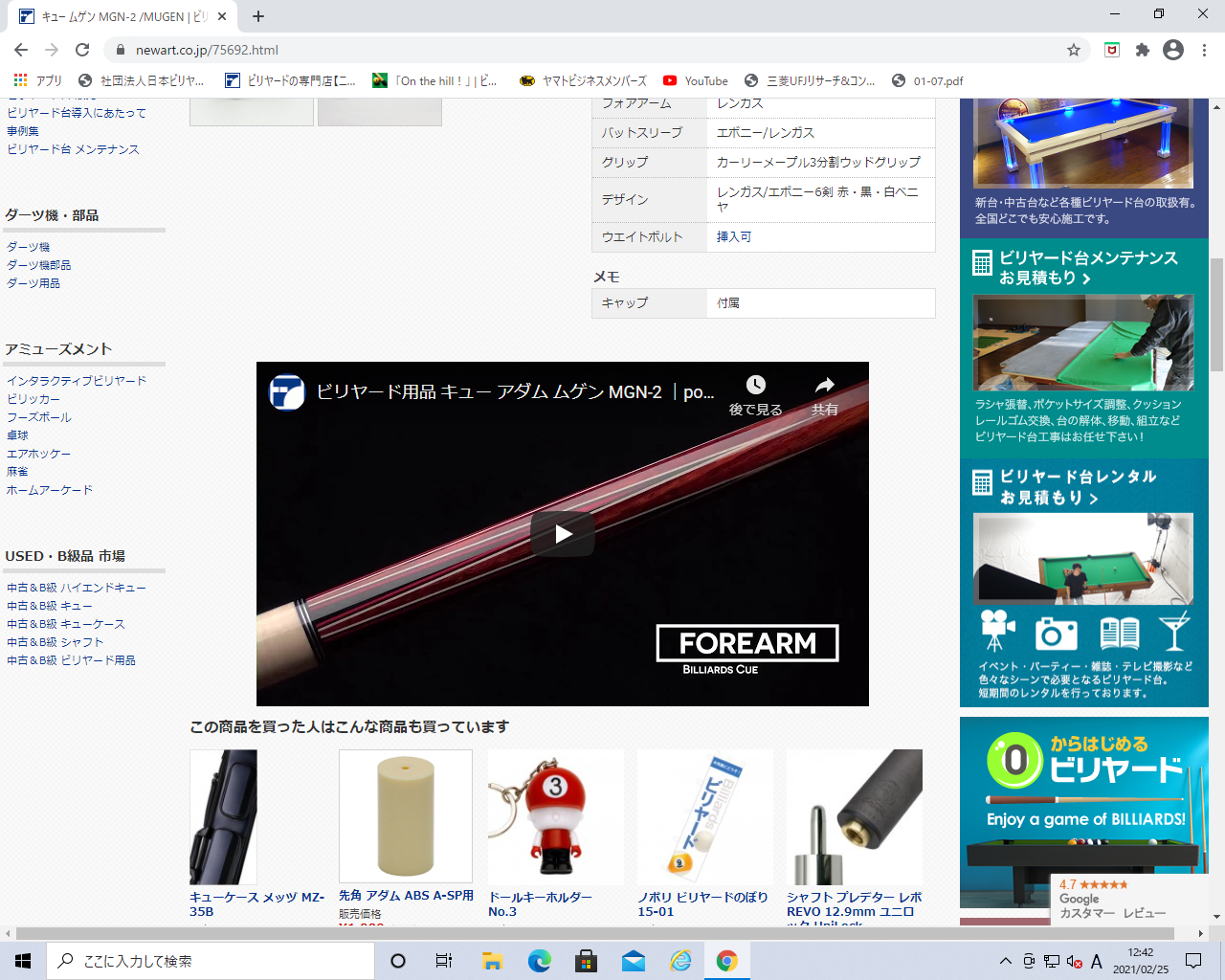This screenshot has height=980, width=1225.
Task: Go back with the browser back arrow
Action: 21,50
